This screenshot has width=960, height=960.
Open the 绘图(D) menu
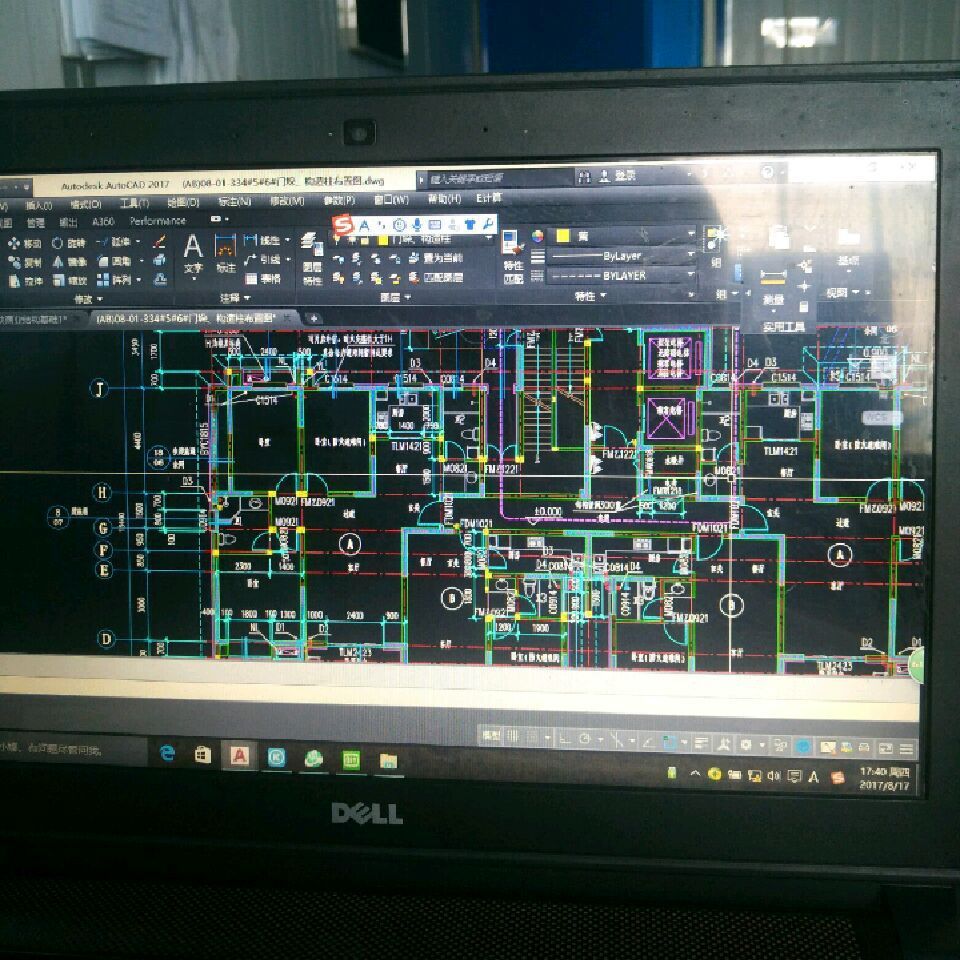[184, 203]
